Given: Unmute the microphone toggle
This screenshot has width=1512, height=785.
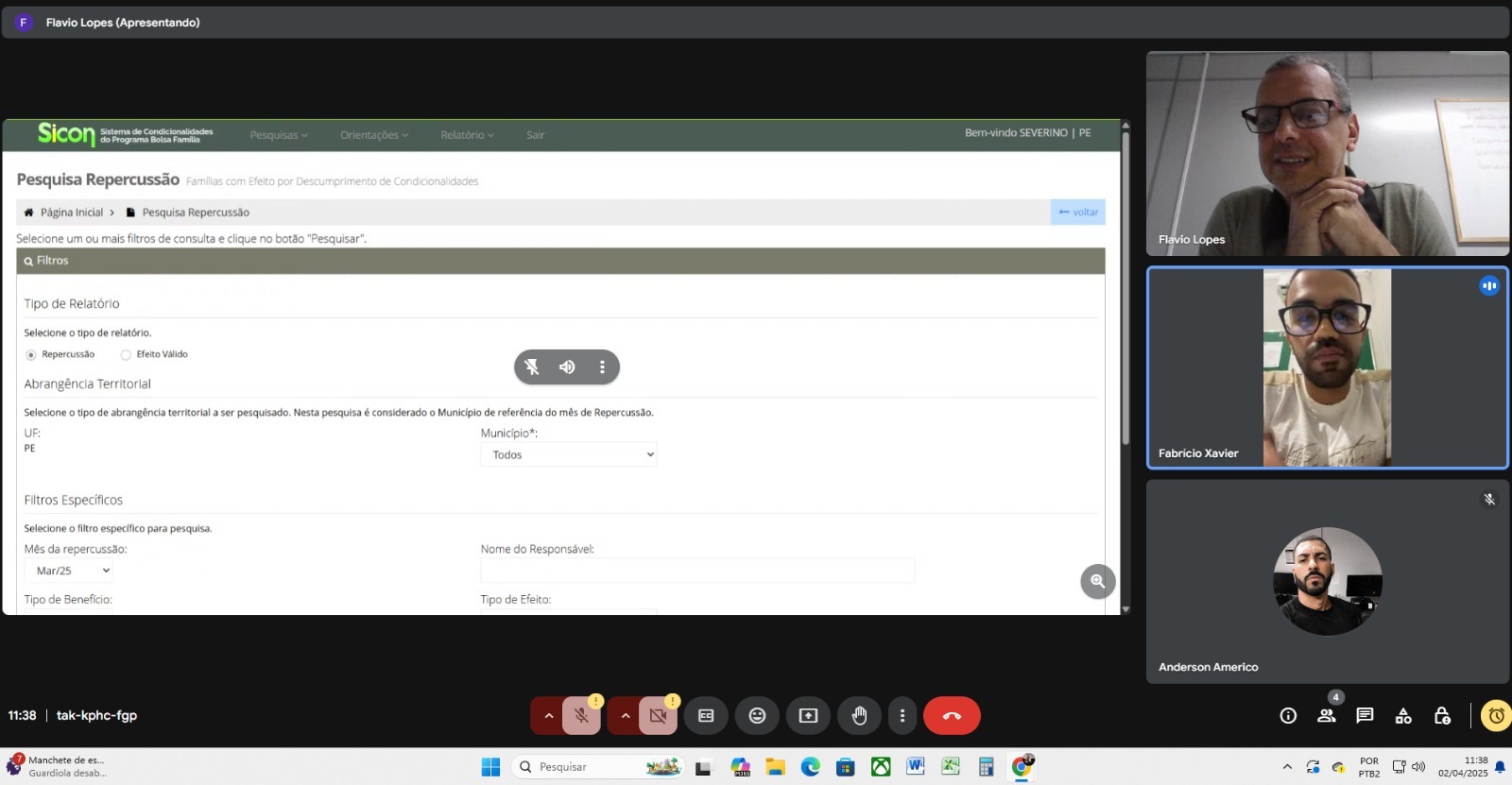Looking at the screenshot, I should coord(581,716).
